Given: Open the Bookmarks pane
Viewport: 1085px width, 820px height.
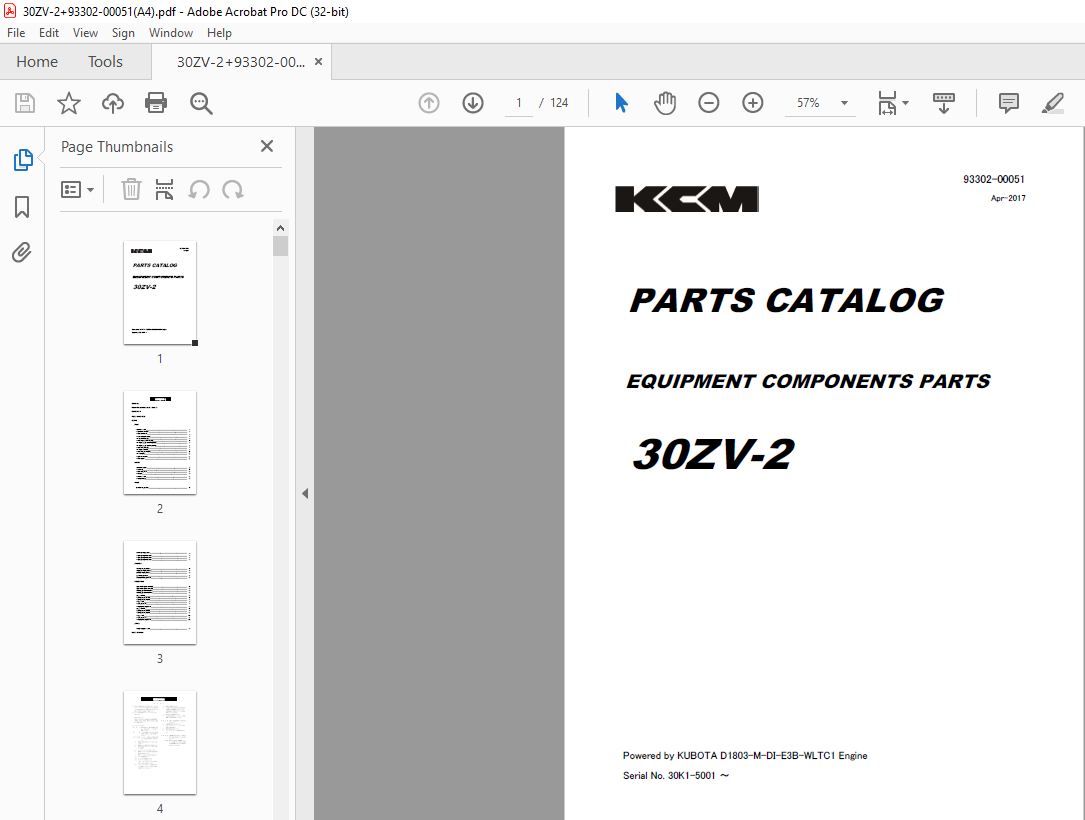Looking at the screenshot, I should (x=22, y=206).
